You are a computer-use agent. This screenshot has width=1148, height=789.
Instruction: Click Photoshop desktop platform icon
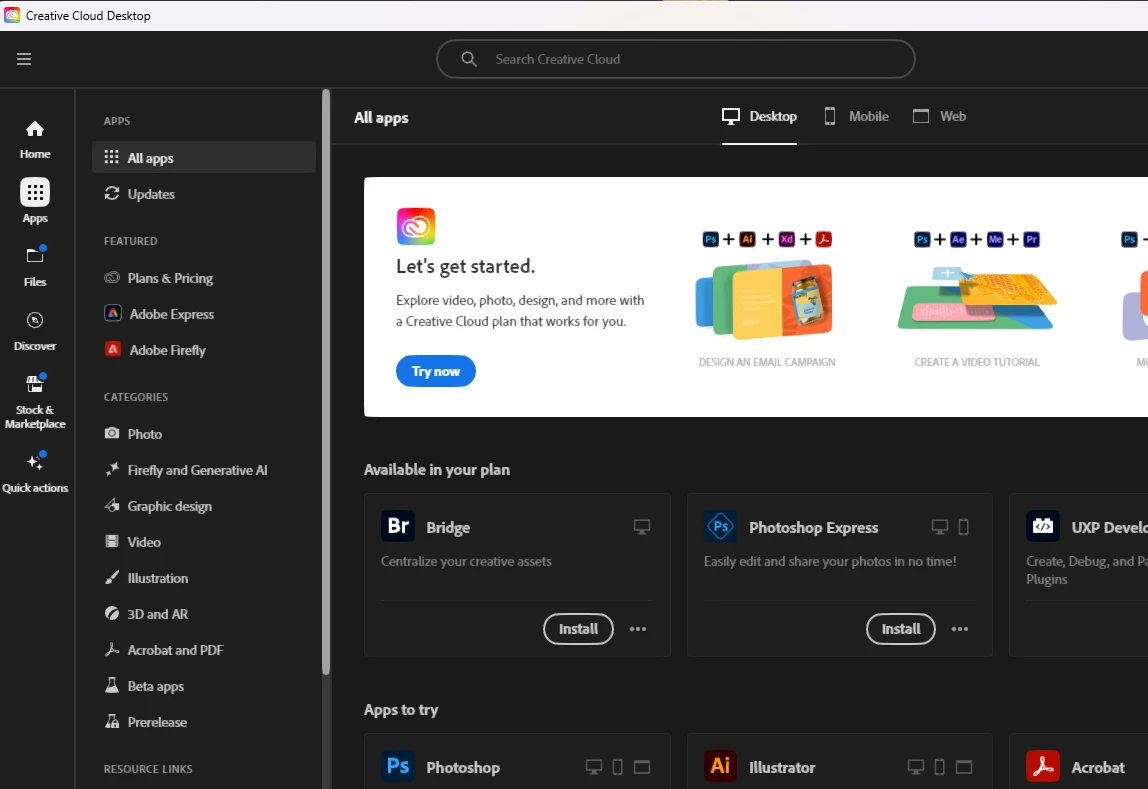(594, 767)
